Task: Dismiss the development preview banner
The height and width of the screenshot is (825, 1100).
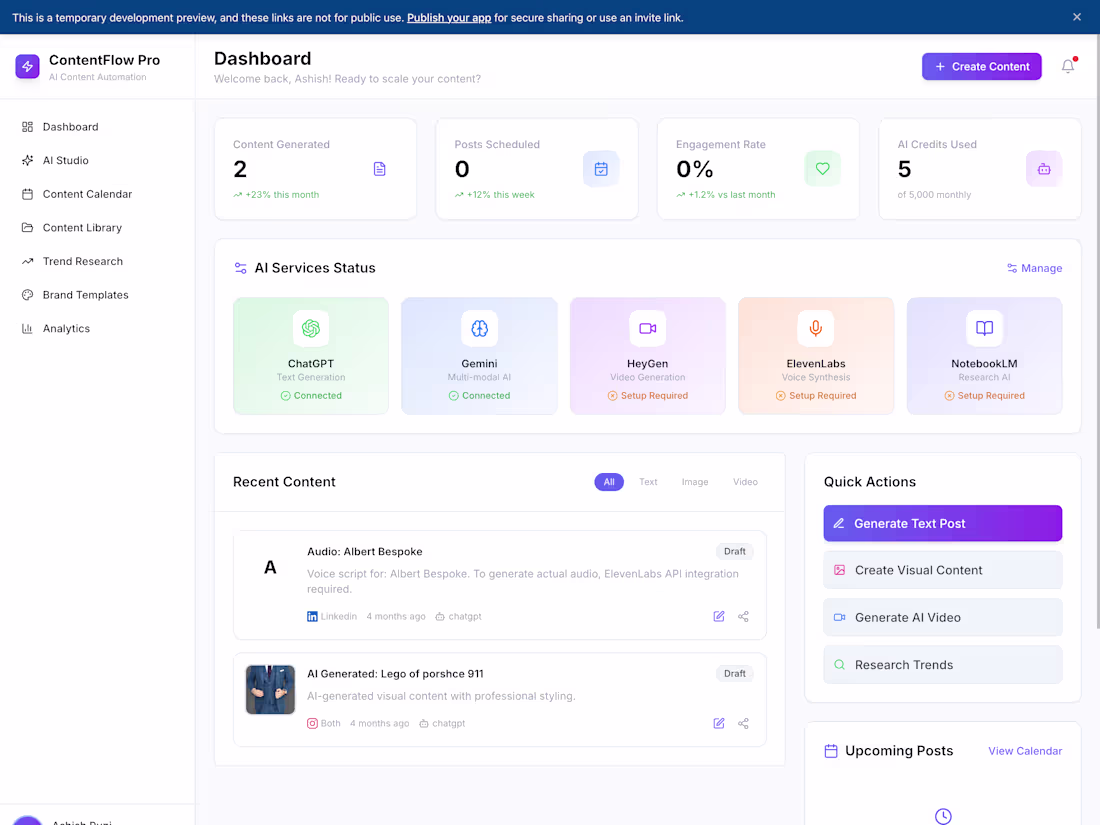Action: point(1077,17)
